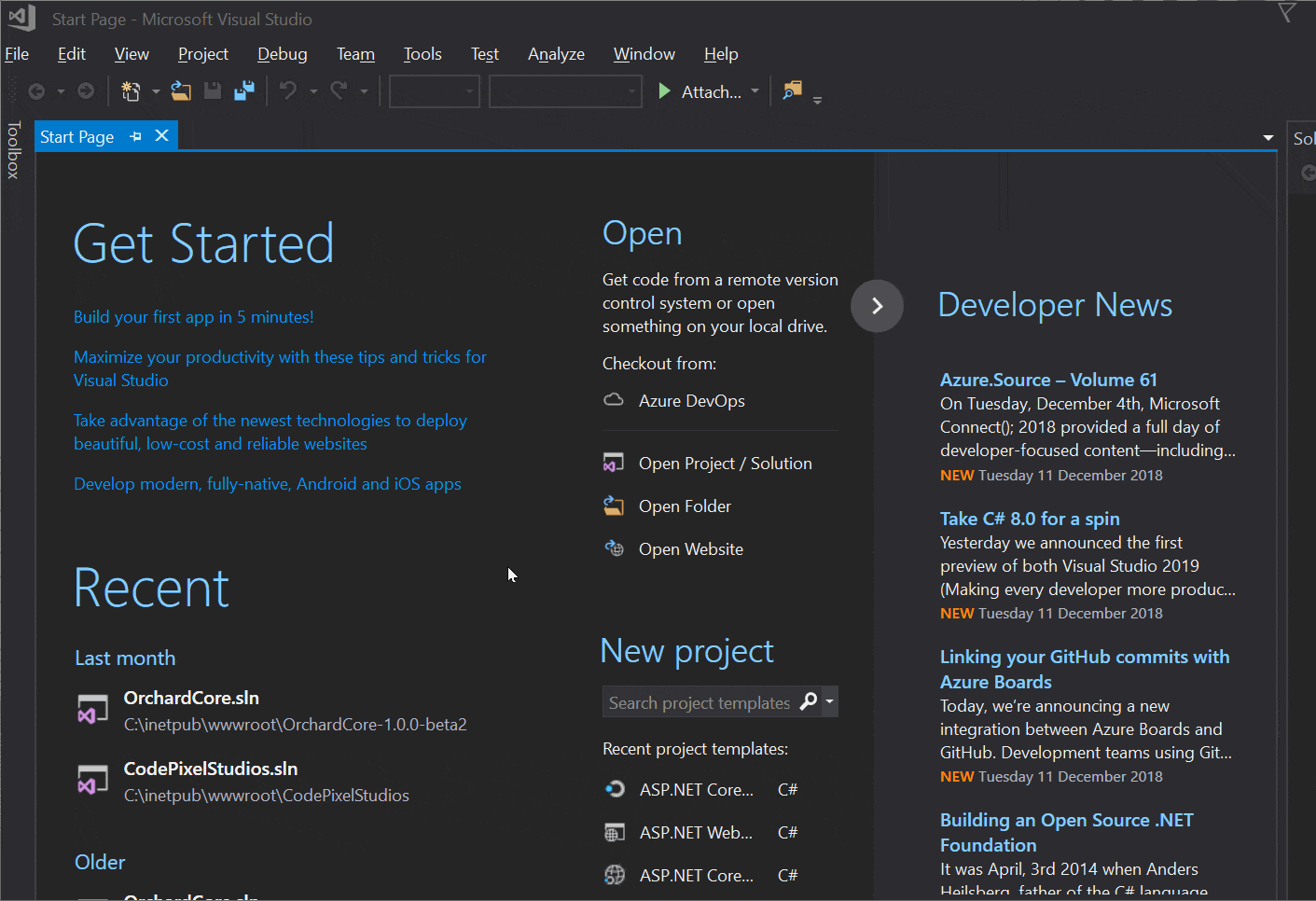
Task: Open the Redo dropdown arrow
Action: click(x=364, y=90)
